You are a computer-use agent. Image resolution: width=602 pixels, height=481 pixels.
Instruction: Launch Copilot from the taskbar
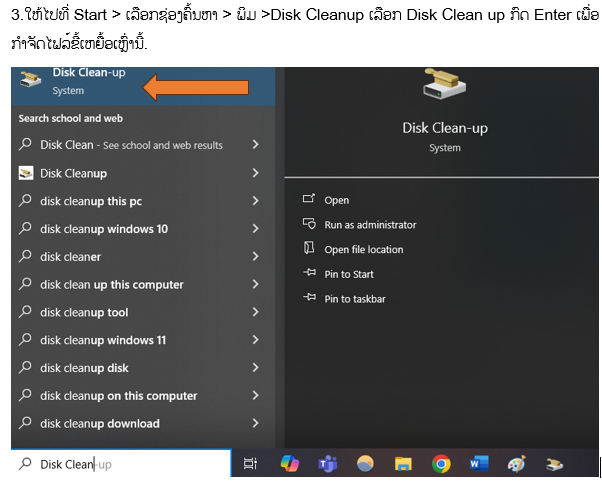pos(290,464)
